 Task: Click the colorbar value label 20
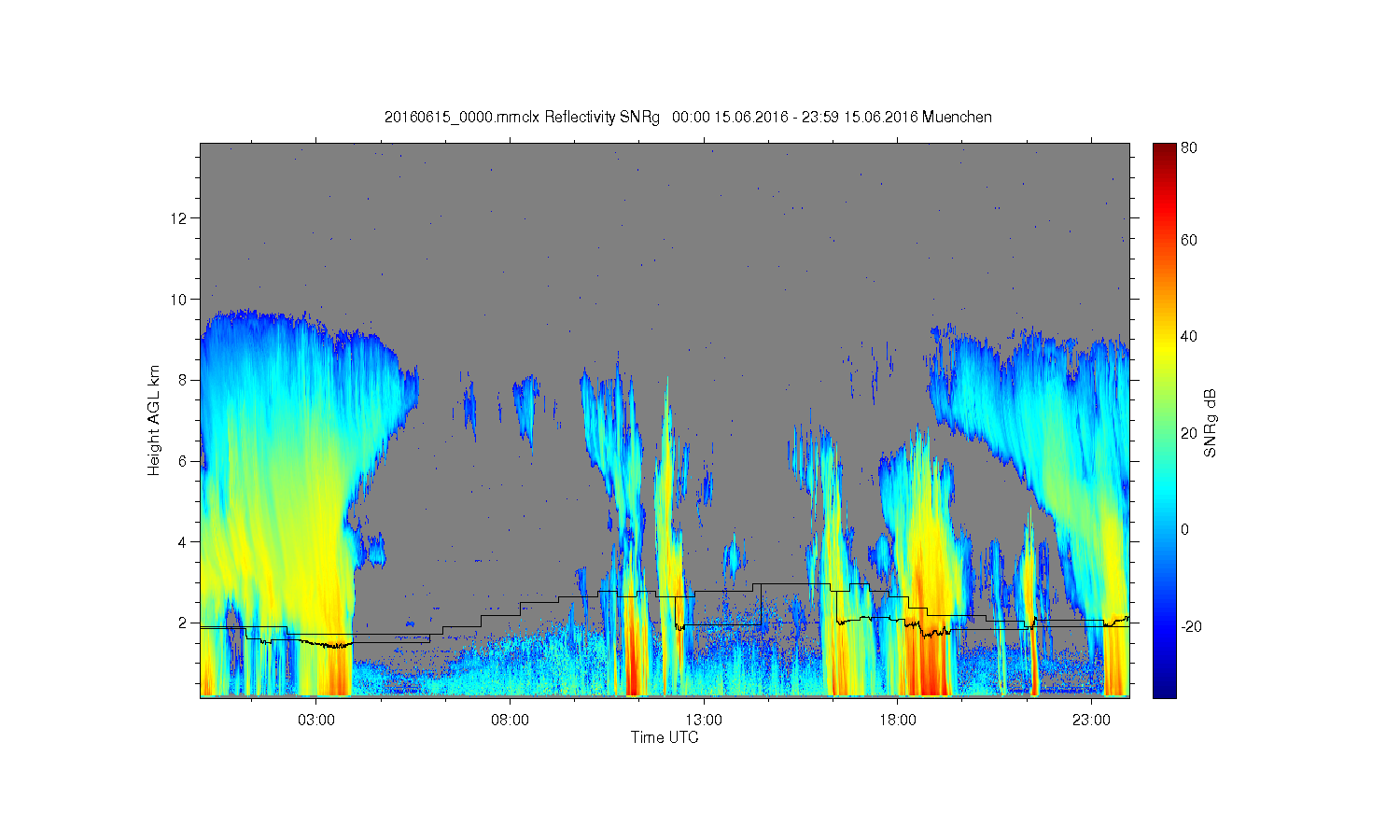click(1189, 433)
